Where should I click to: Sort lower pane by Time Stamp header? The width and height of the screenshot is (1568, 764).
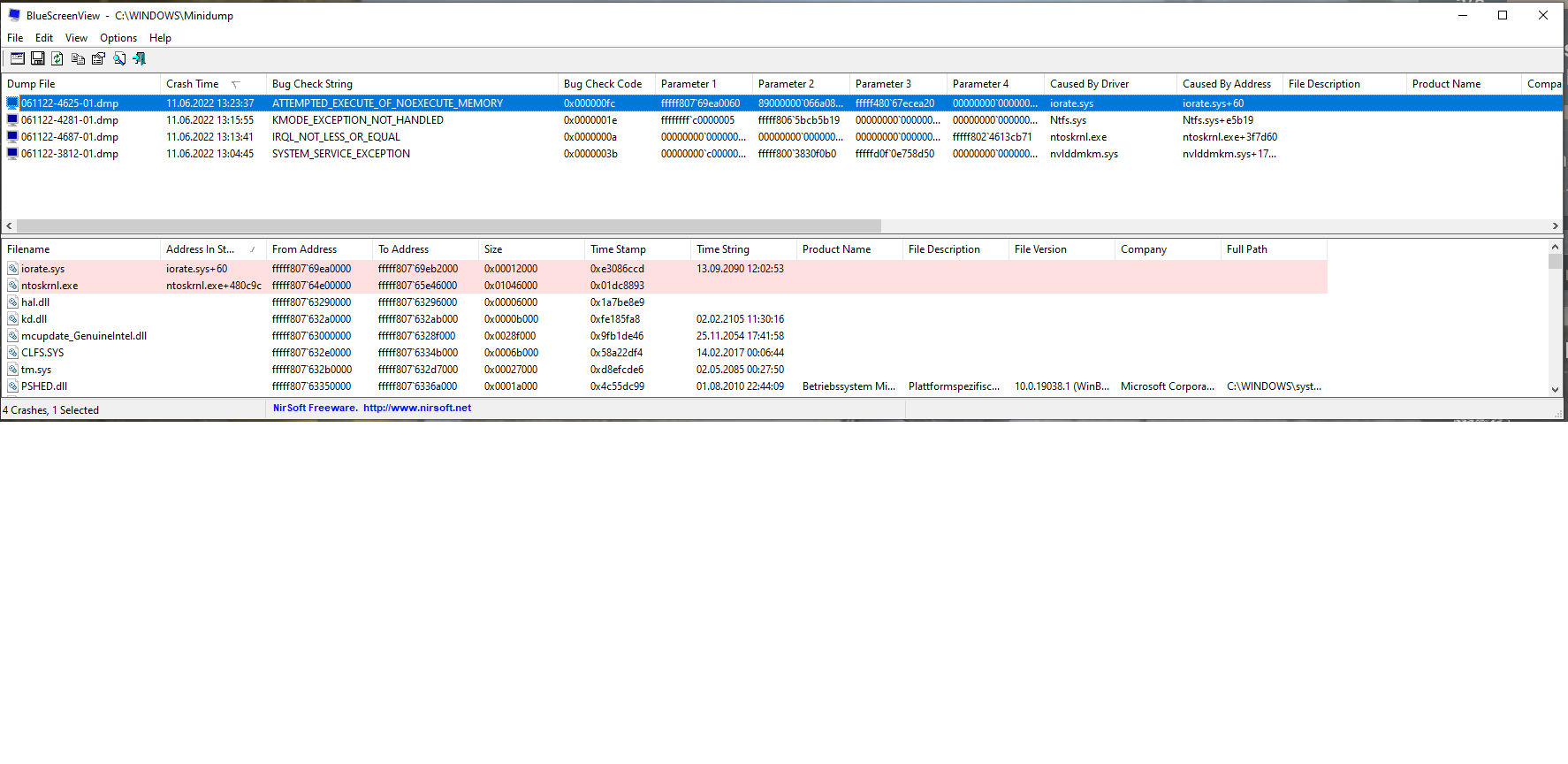point(637,249)
